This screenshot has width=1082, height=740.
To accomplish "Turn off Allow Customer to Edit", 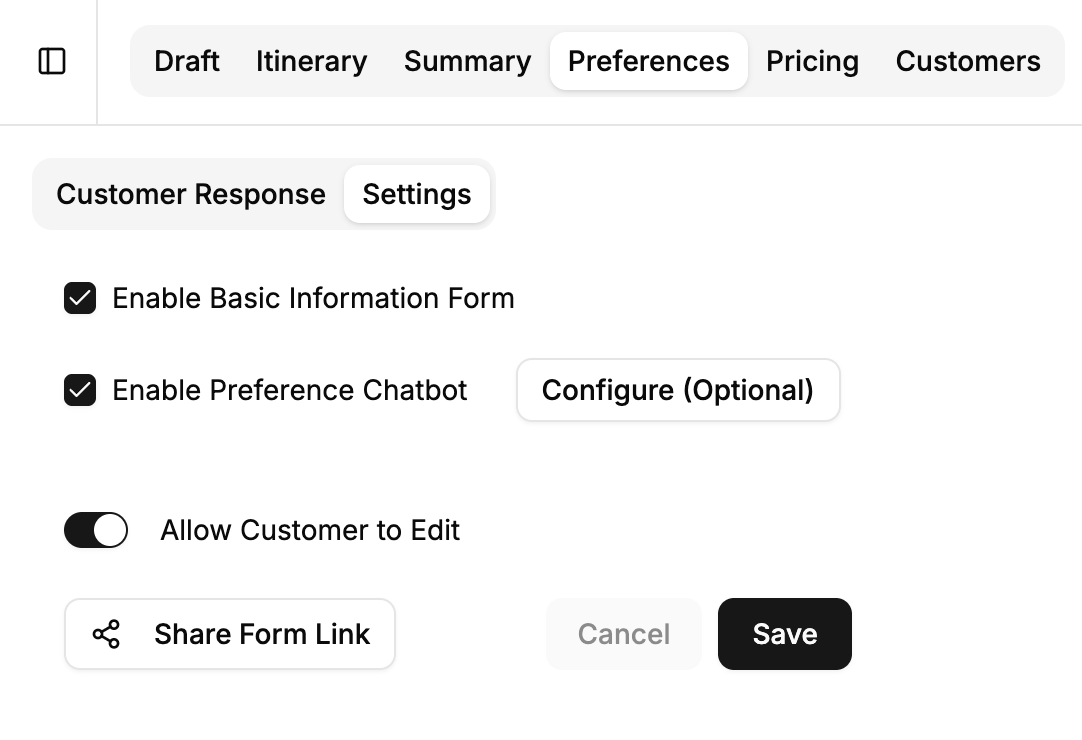I will (95, 530).
